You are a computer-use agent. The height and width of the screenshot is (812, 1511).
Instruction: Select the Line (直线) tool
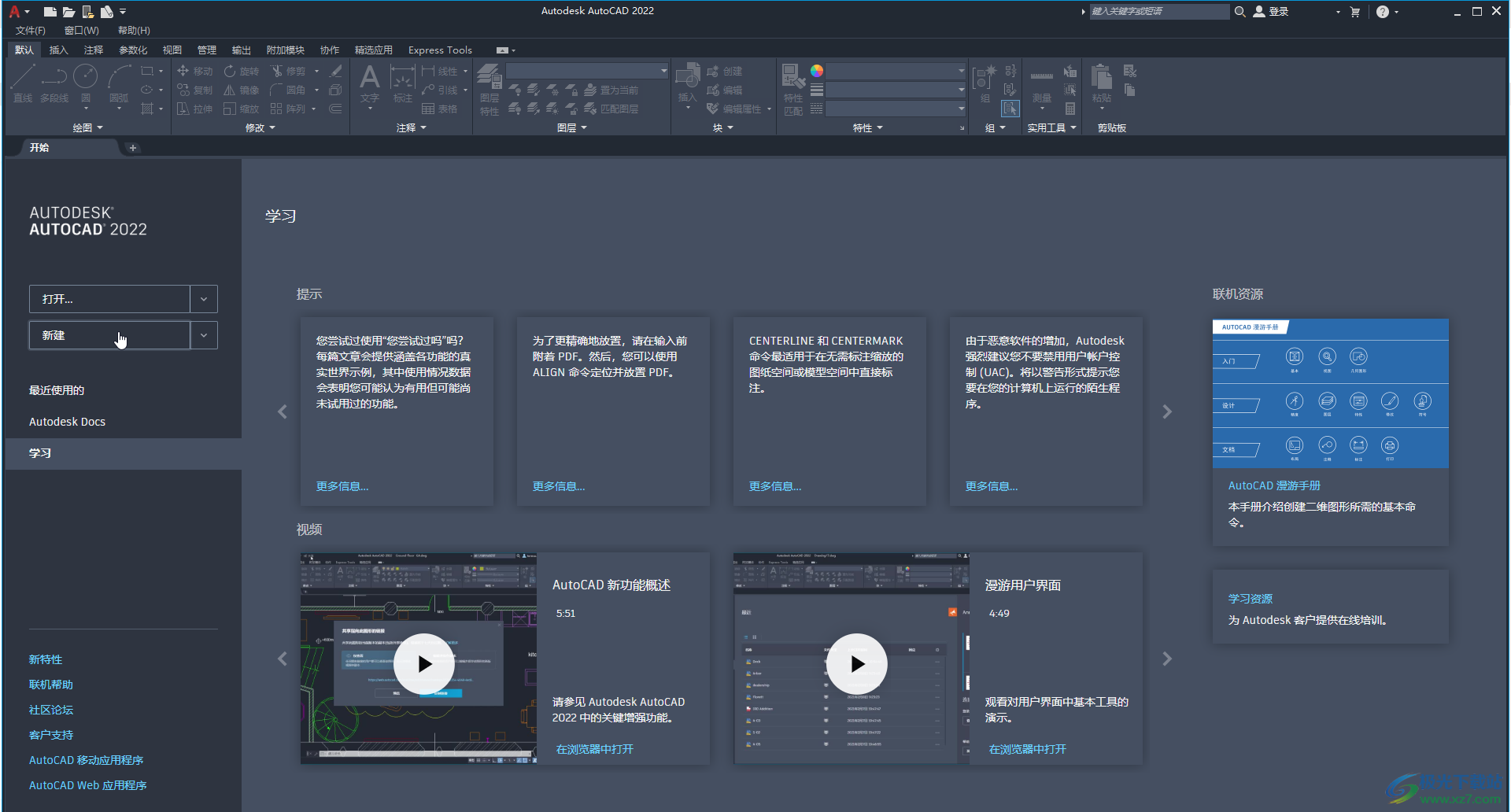point(23,83)
